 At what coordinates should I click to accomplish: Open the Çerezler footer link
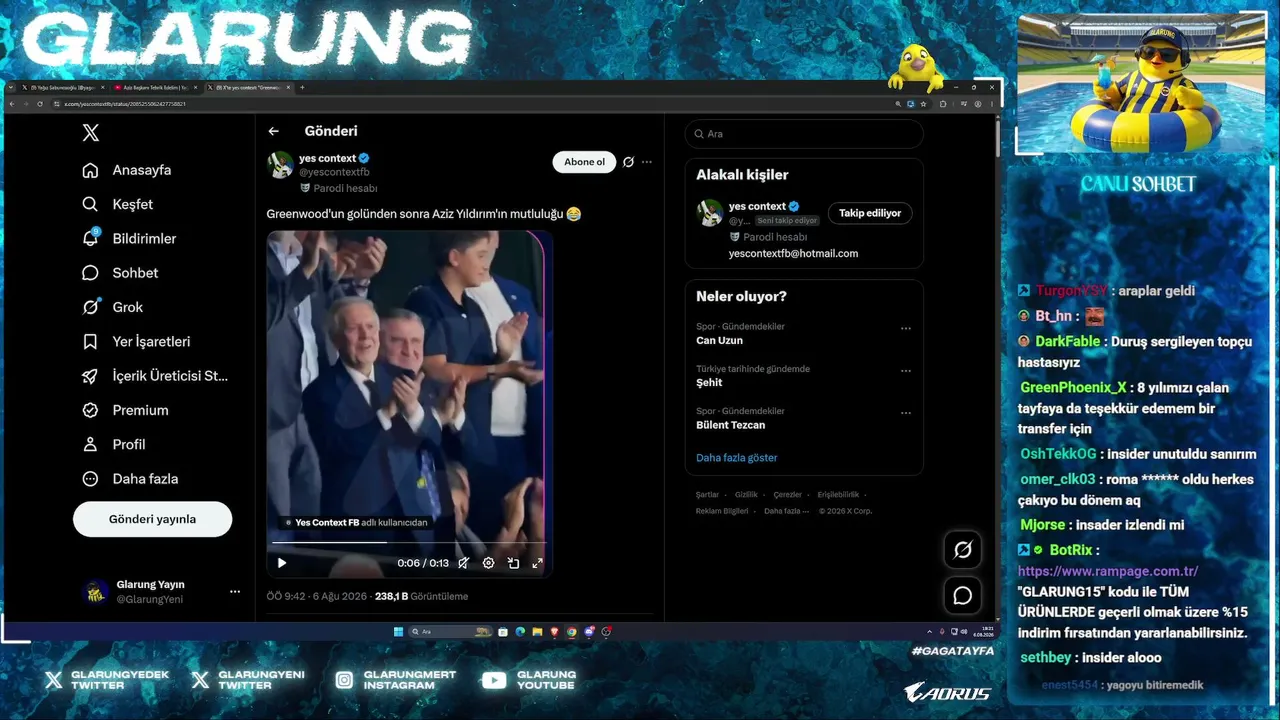(788, 495)
